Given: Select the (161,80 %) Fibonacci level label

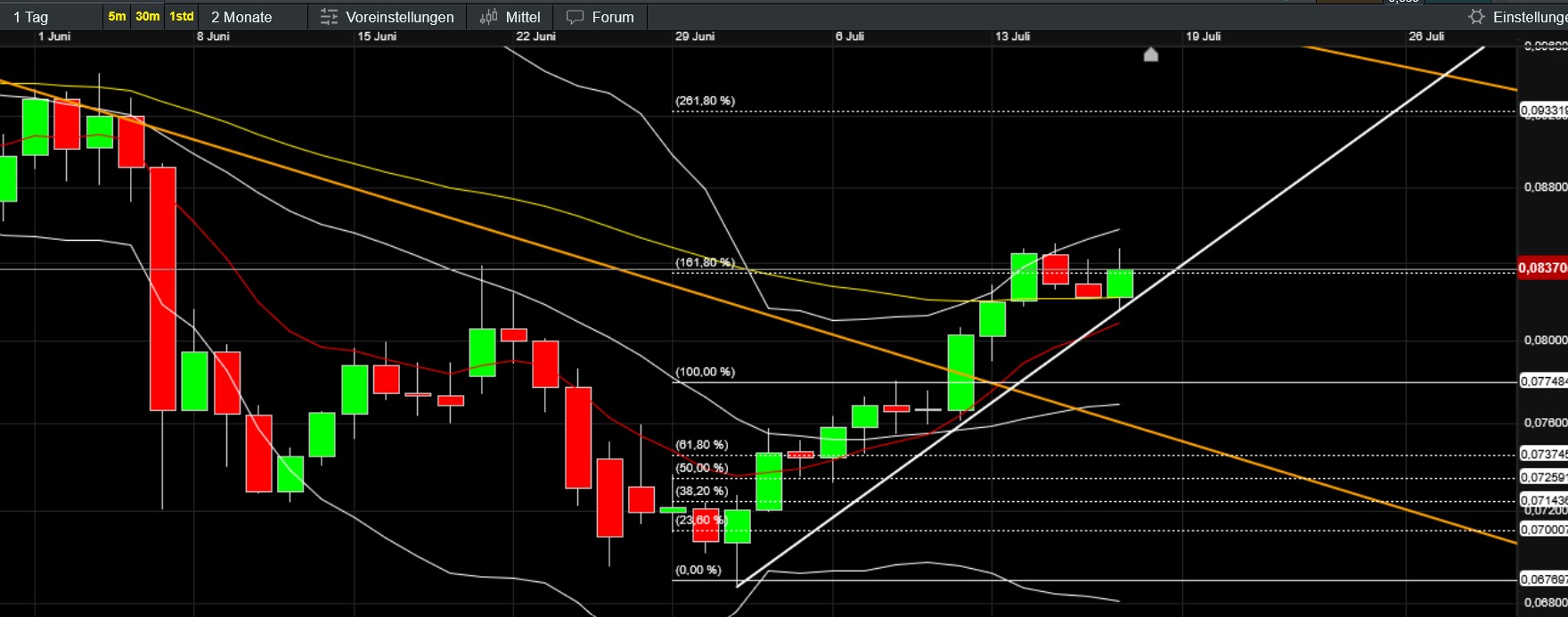Looking at the screenshot, I should [x=706, y=262].
